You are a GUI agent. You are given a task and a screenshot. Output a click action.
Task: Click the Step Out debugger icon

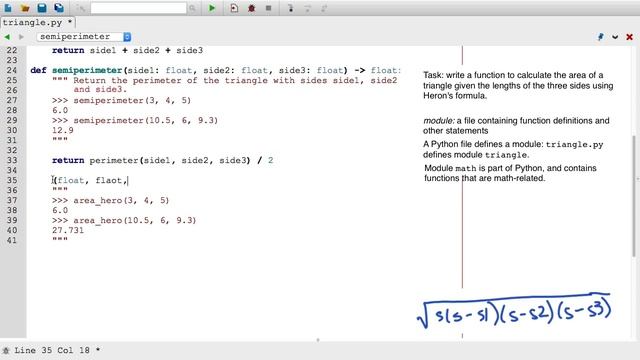[324, 8]
